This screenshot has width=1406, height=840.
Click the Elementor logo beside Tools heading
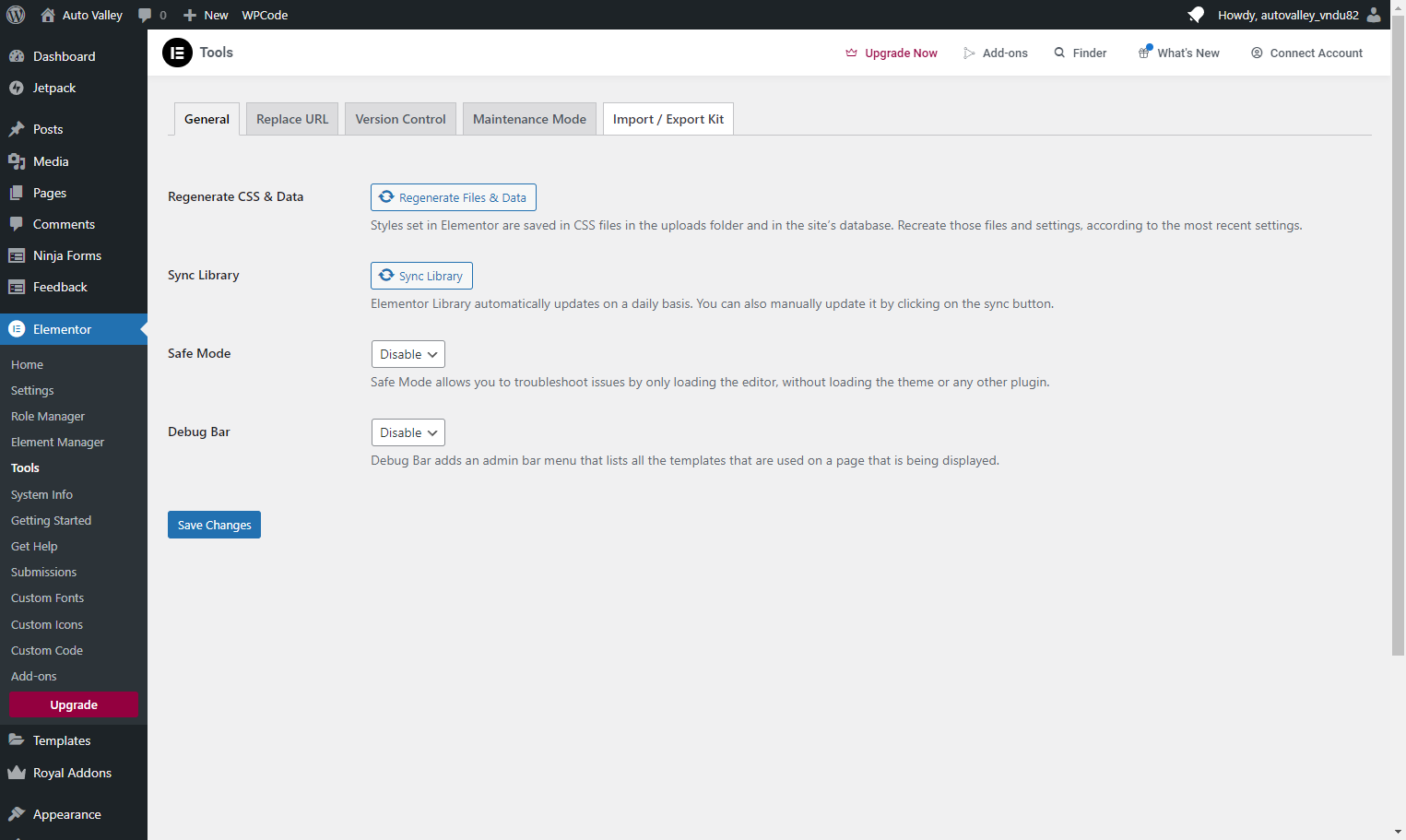(x=177, y=53)
